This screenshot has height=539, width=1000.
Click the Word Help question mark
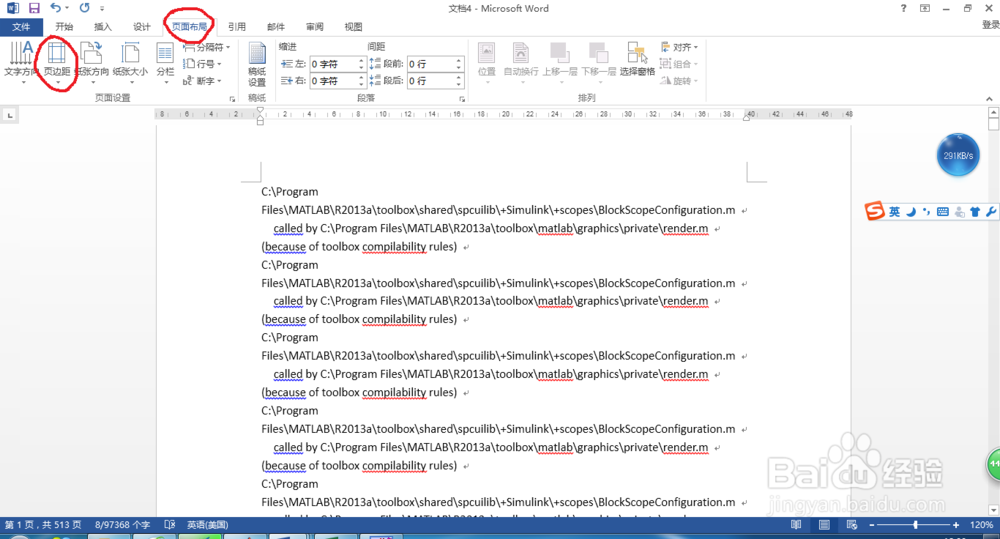(903, 8)
